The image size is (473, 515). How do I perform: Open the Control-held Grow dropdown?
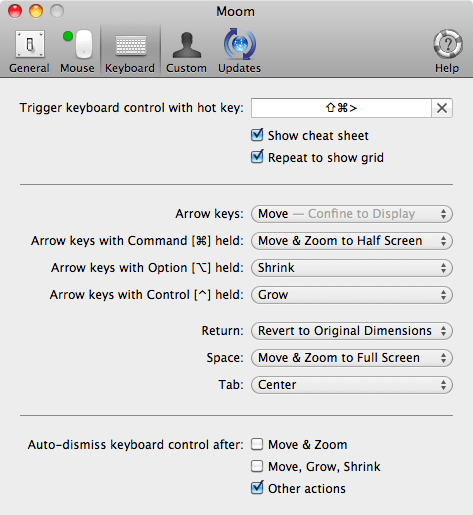tap(352, 295)
